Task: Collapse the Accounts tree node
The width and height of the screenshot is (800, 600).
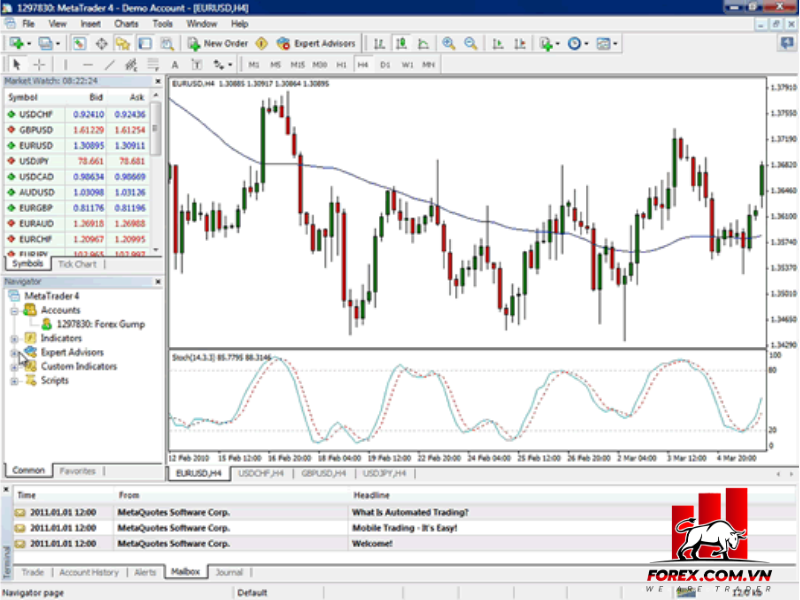Action: point(14,311)
